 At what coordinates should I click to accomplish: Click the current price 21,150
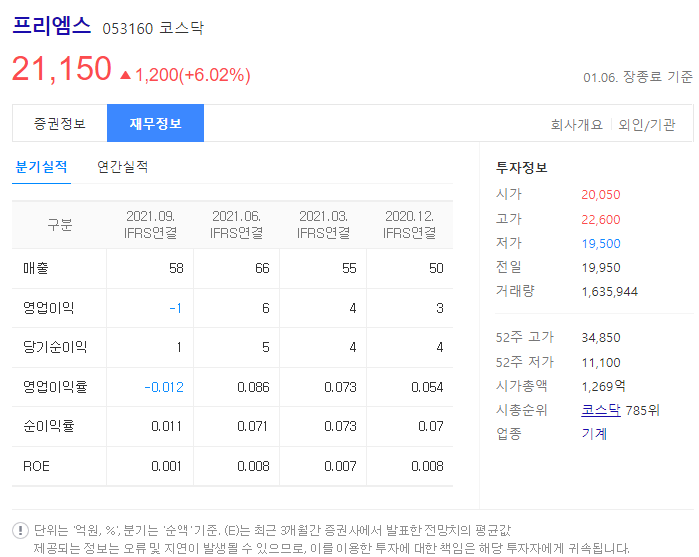62,69
